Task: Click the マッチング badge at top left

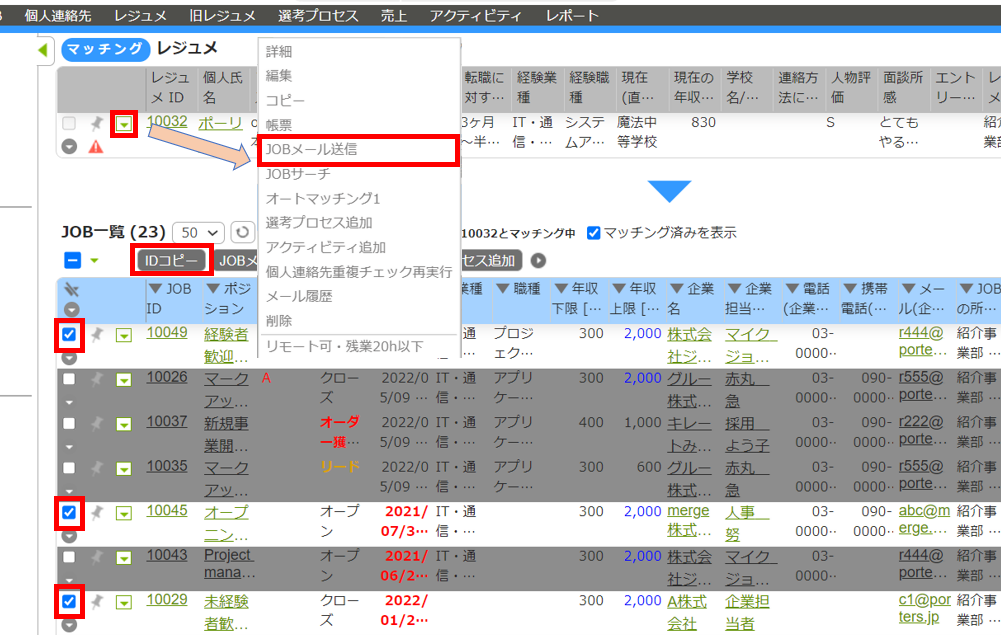Action: coord(104,49)
